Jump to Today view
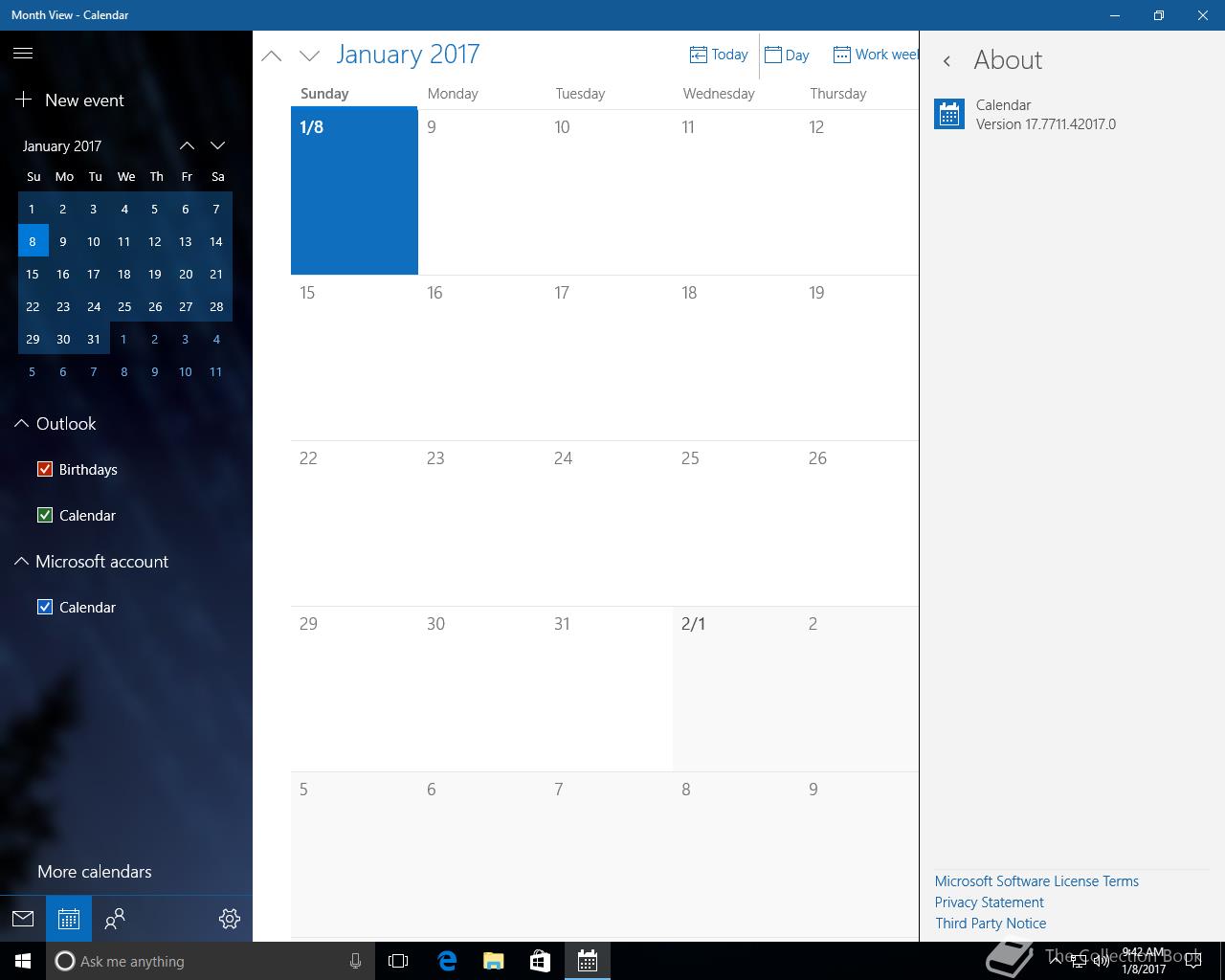Screen dimensions: 1225x980 click(x=719, y=55)
